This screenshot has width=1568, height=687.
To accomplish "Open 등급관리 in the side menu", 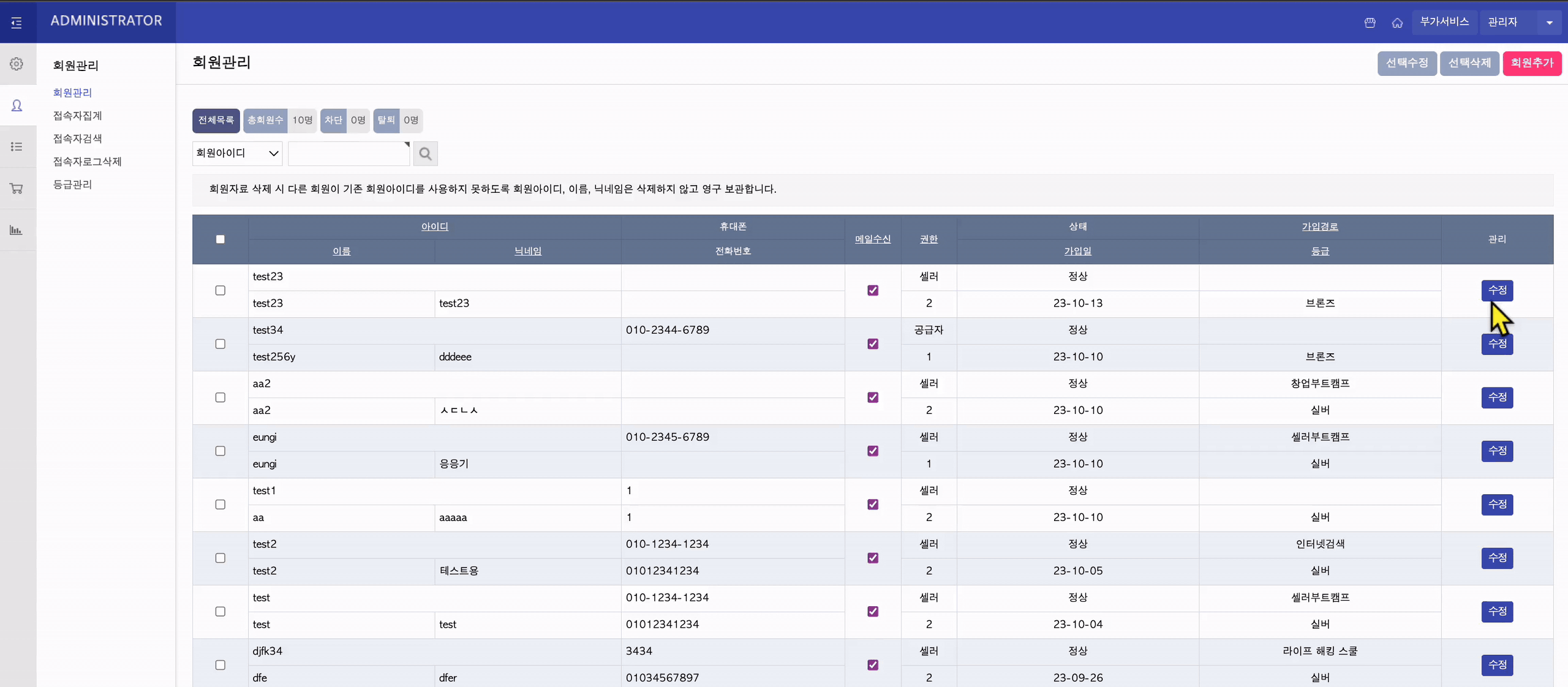I will point(72,184).
